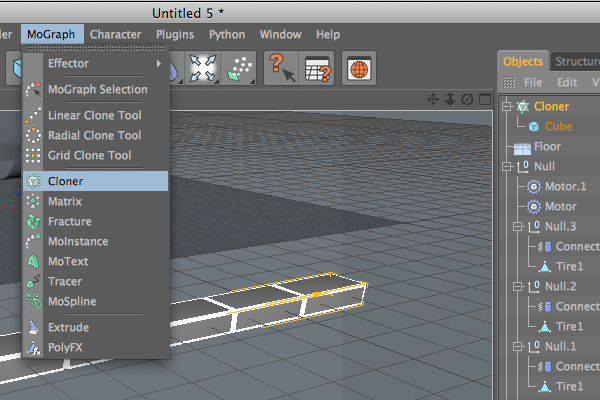Click the MoText icon in menu

click(33, 261)
